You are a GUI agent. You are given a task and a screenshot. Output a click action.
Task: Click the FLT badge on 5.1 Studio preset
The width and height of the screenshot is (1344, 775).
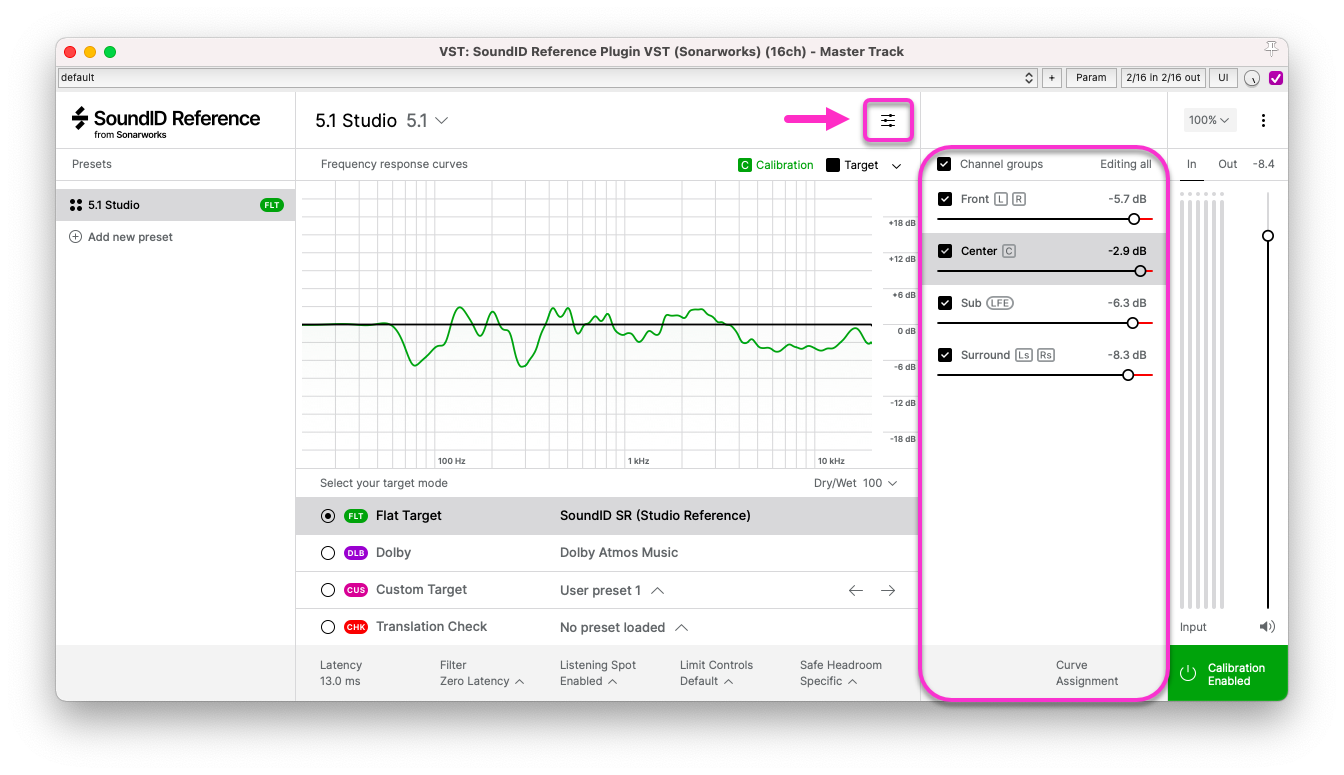[x=272, y=205]
